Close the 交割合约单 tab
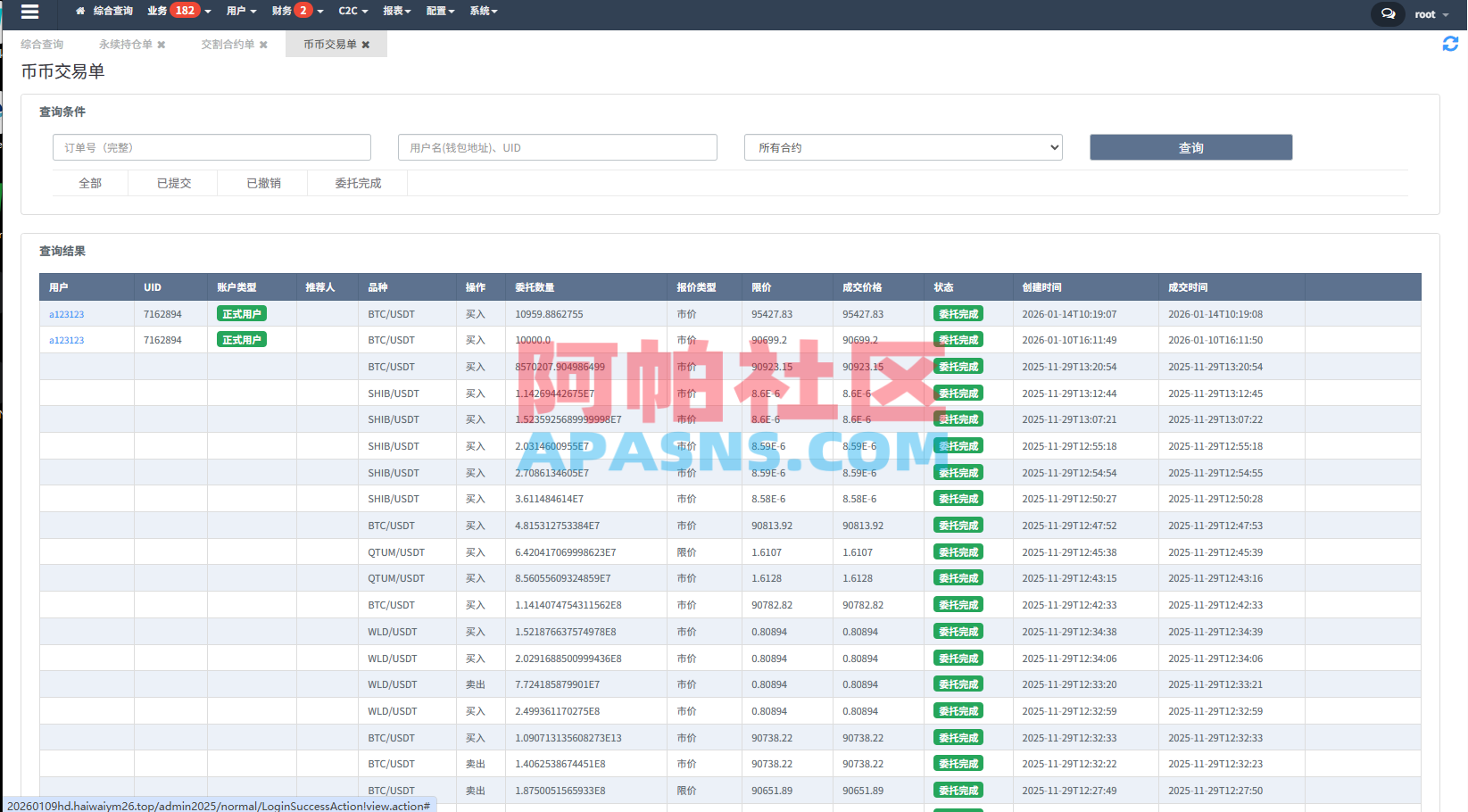 263,45
